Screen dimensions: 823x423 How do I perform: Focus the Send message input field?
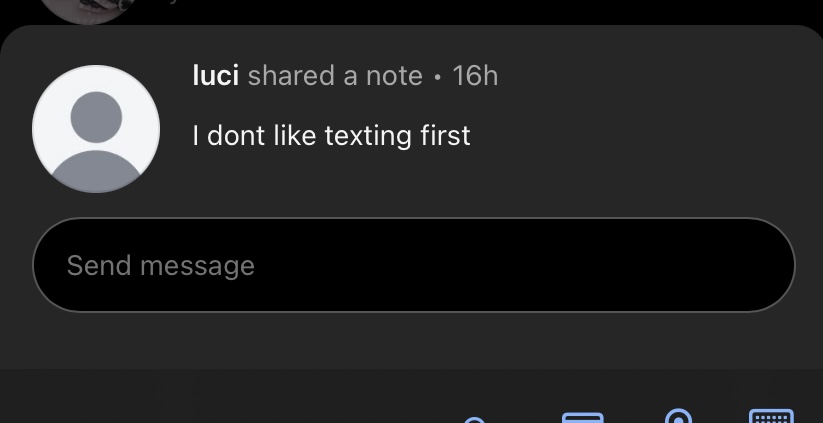pyautogui.click(x=413, y=265)
